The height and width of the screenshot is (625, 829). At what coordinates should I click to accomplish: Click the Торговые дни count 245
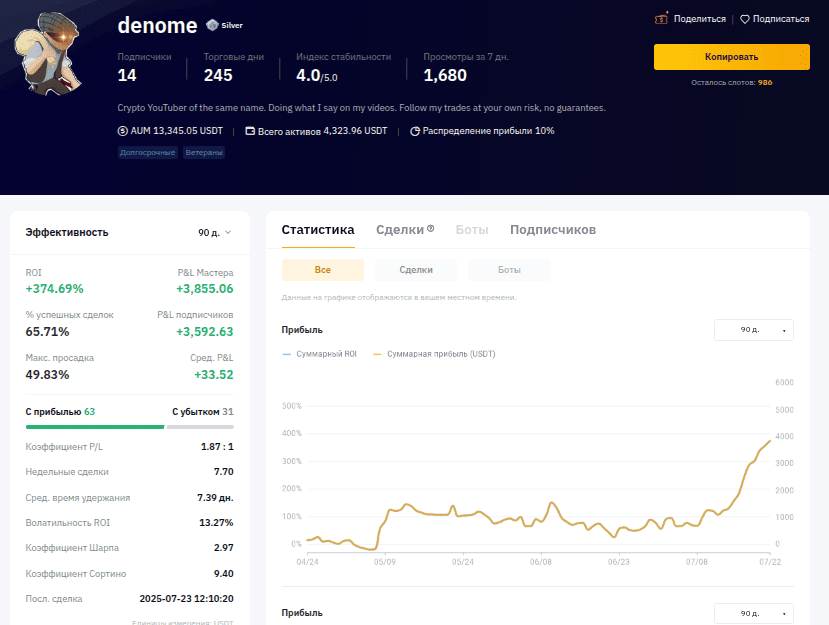[x=218, y=75]
